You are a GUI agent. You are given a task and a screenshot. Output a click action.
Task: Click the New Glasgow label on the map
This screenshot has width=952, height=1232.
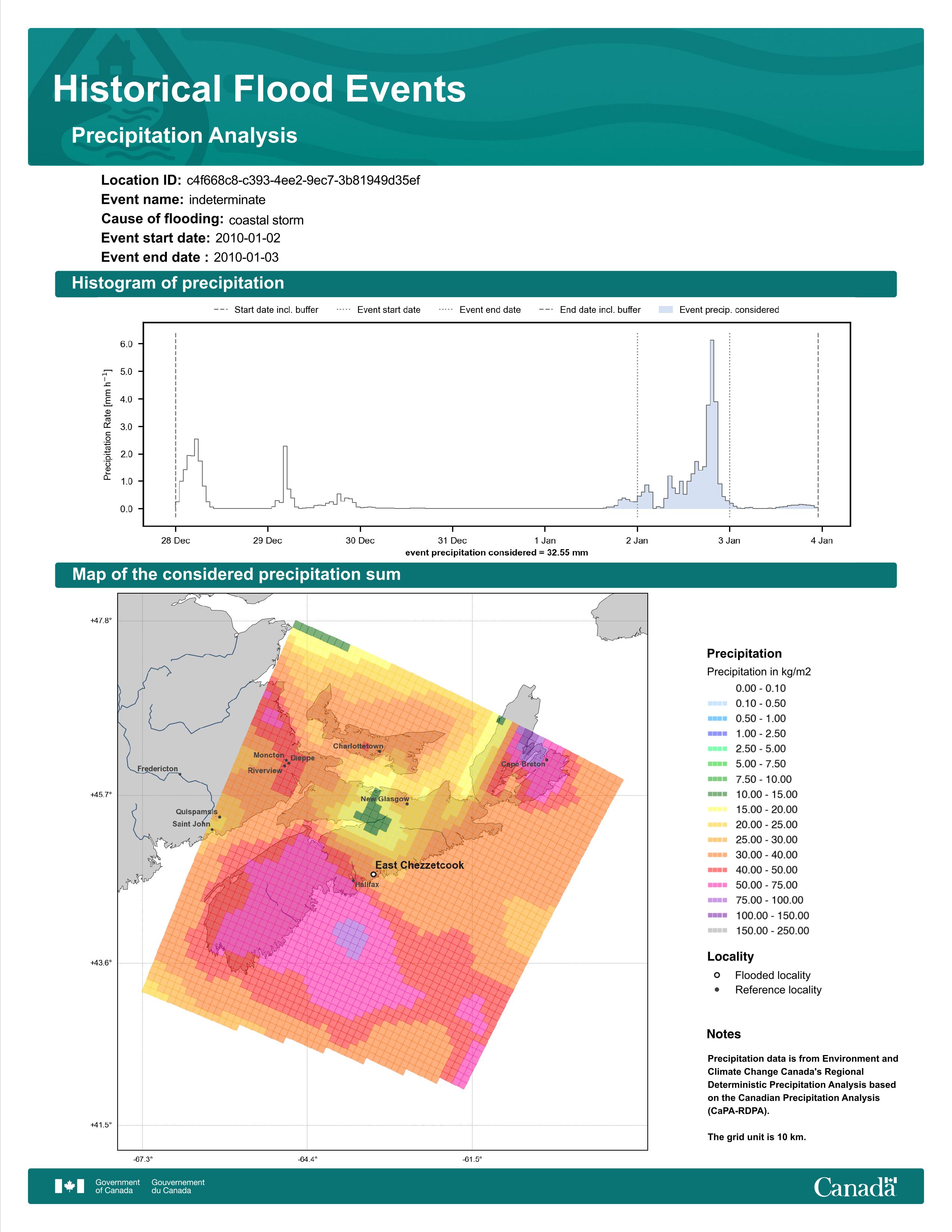point(385,799)
